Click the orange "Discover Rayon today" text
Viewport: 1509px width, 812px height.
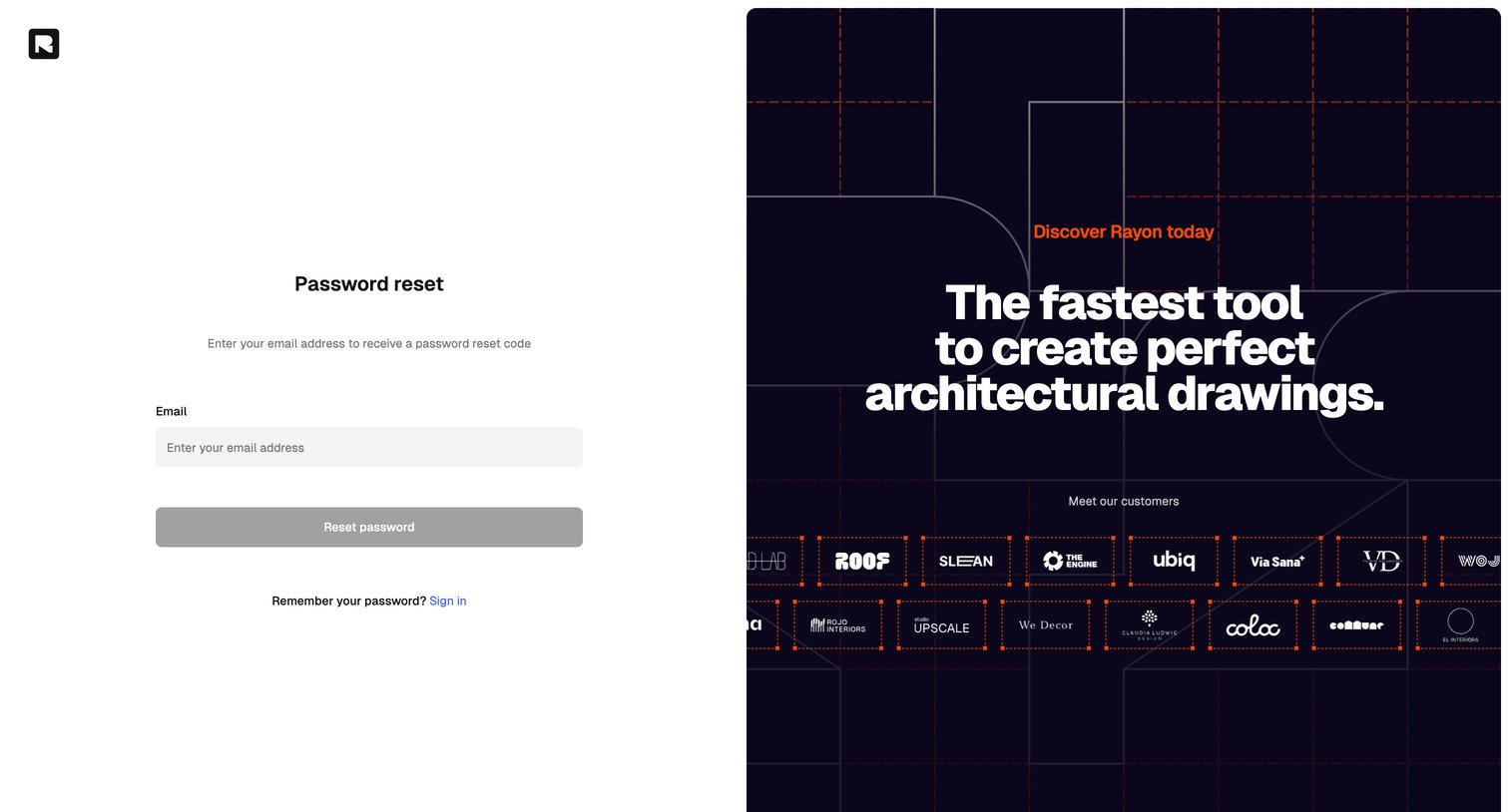click(x=1124, y=232)
